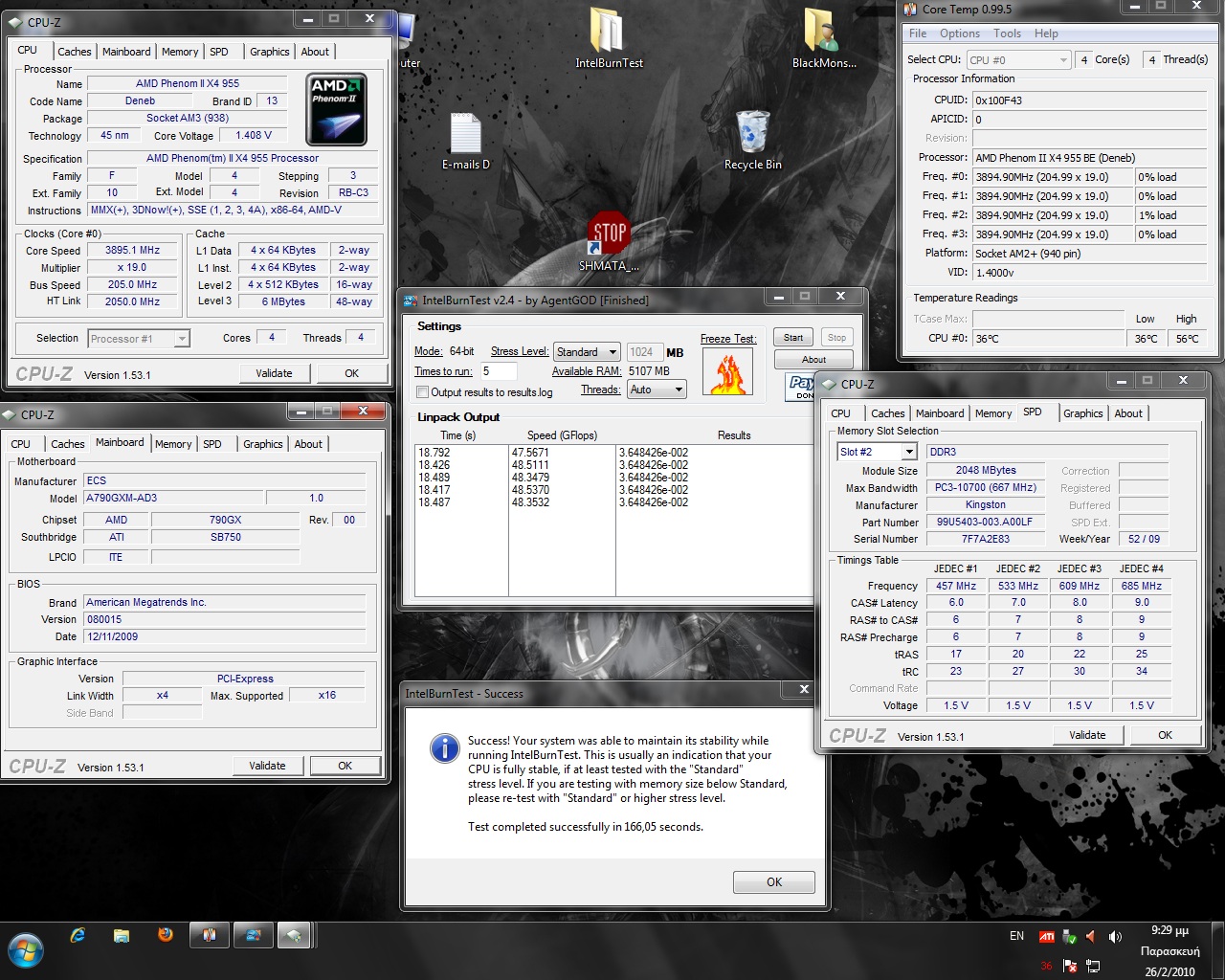Open Mainboard tab in the SPD CPU-Z window
The image size is (1225, 980).
coord(940,413)
